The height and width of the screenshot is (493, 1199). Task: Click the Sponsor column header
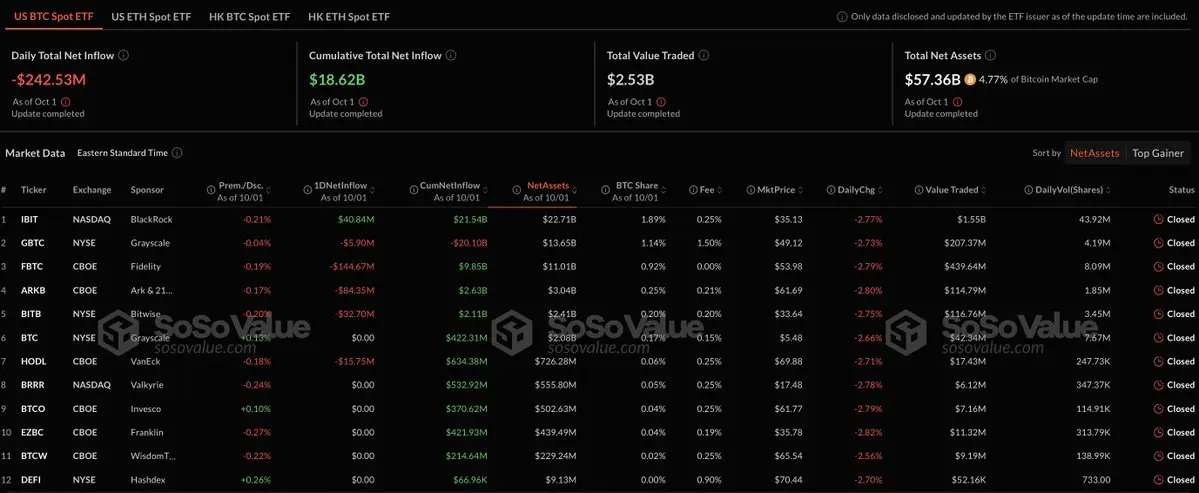pos(147,190)
